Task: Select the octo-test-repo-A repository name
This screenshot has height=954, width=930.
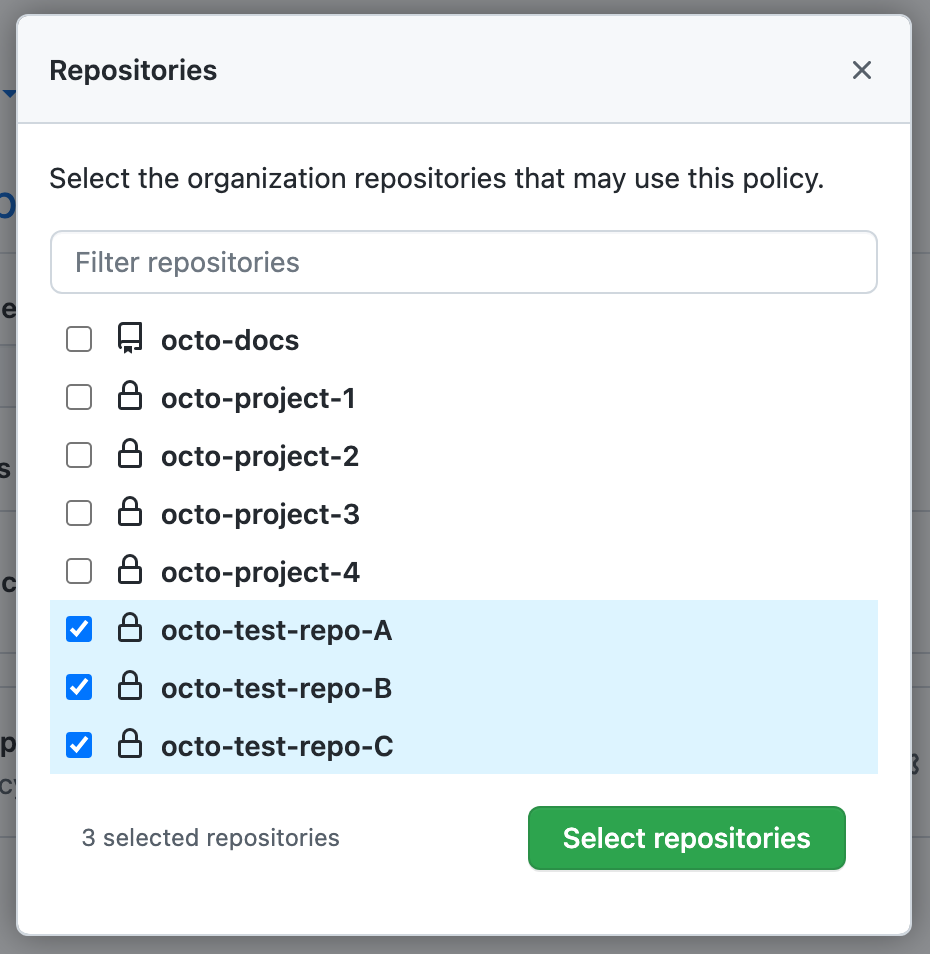Action: [x=276, y=629]
